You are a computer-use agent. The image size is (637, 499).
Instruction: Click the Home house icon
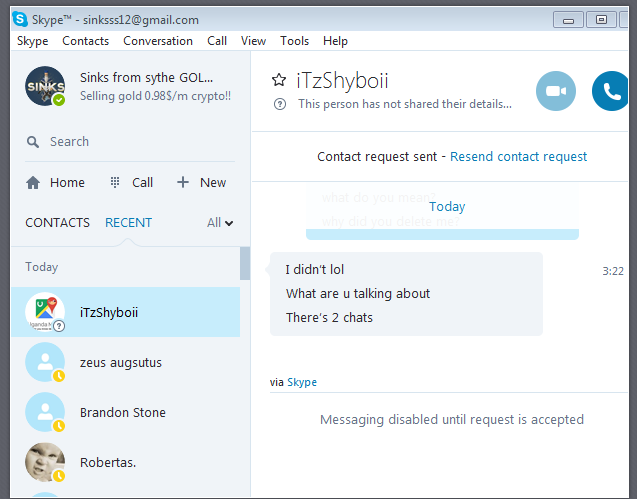(33, 183)
